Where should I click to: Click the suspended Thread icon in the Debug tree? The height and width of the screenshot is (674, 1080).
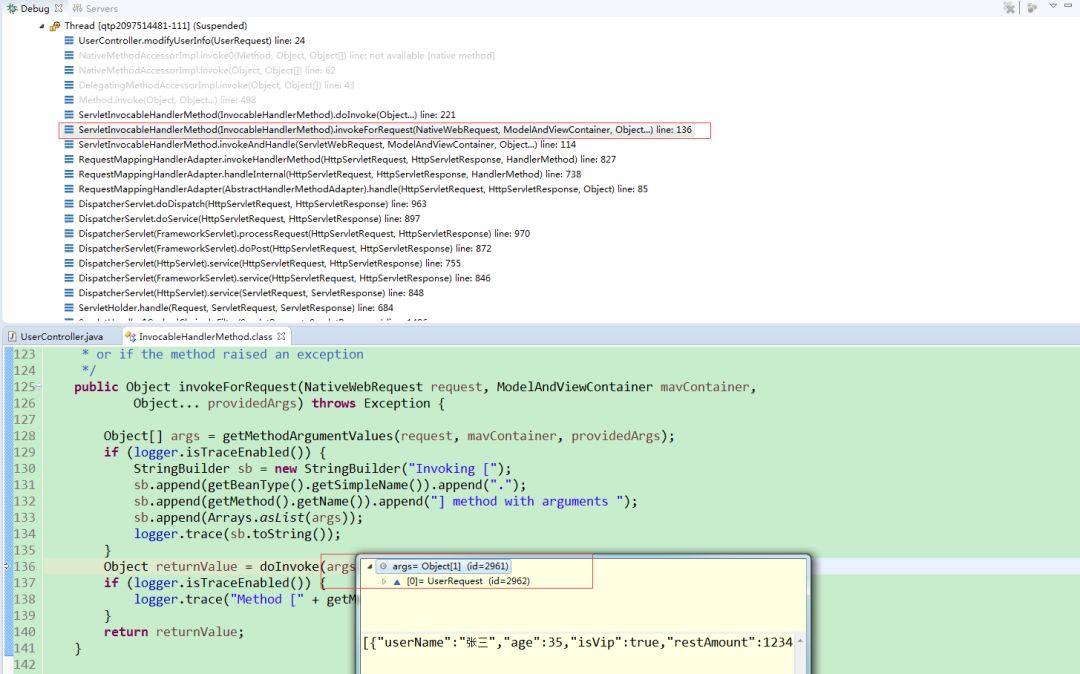pyautogui.click(x=55, y=26)
